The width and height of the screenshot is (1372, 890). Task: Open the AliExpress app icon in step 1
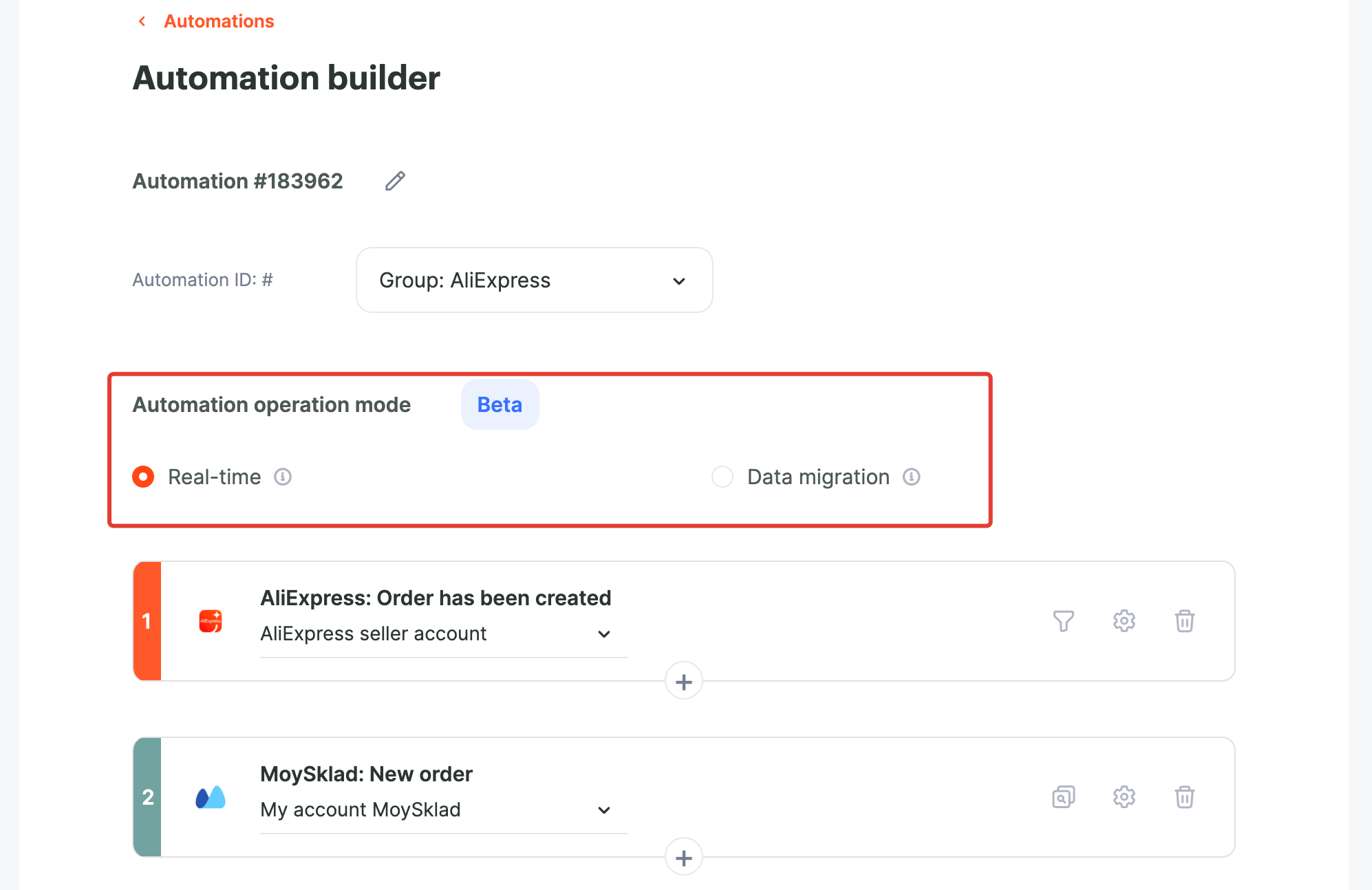pos(211,621)
